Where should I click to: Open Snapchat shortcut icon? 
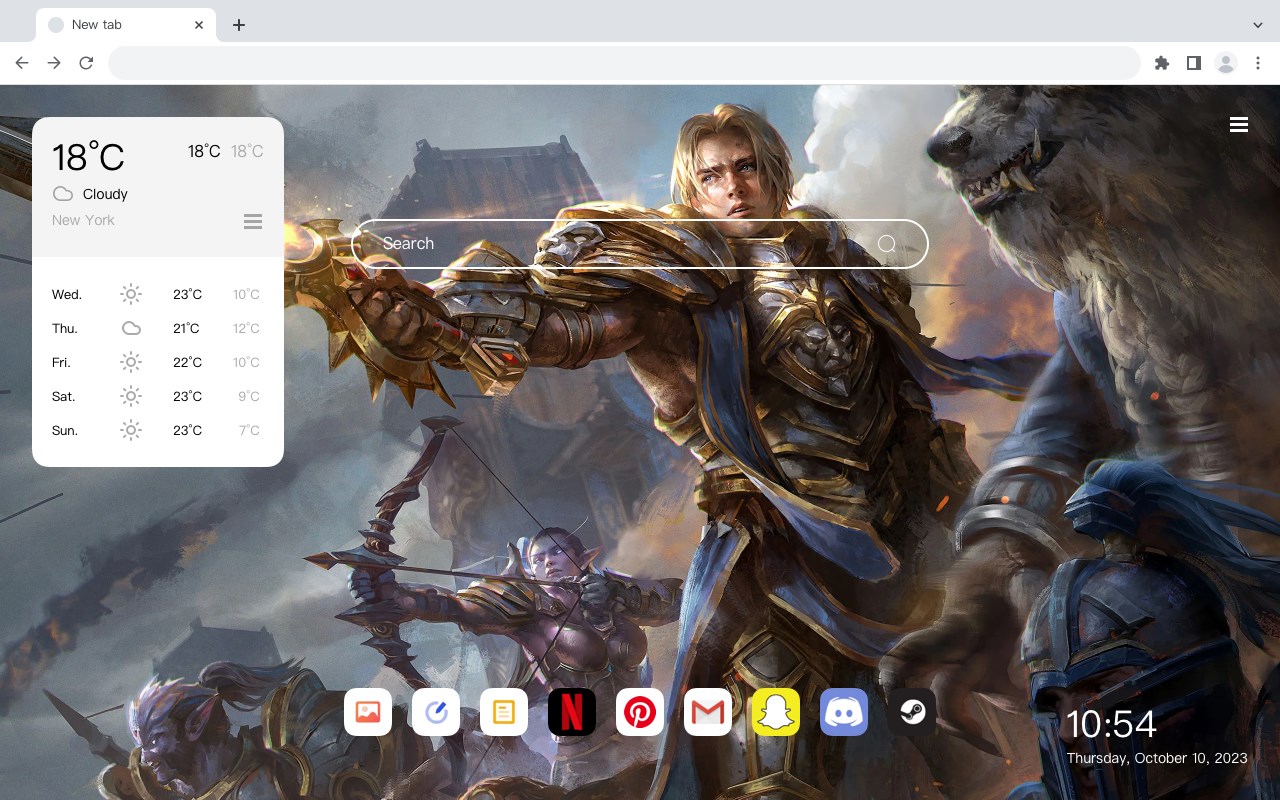(x=776, y=712)
